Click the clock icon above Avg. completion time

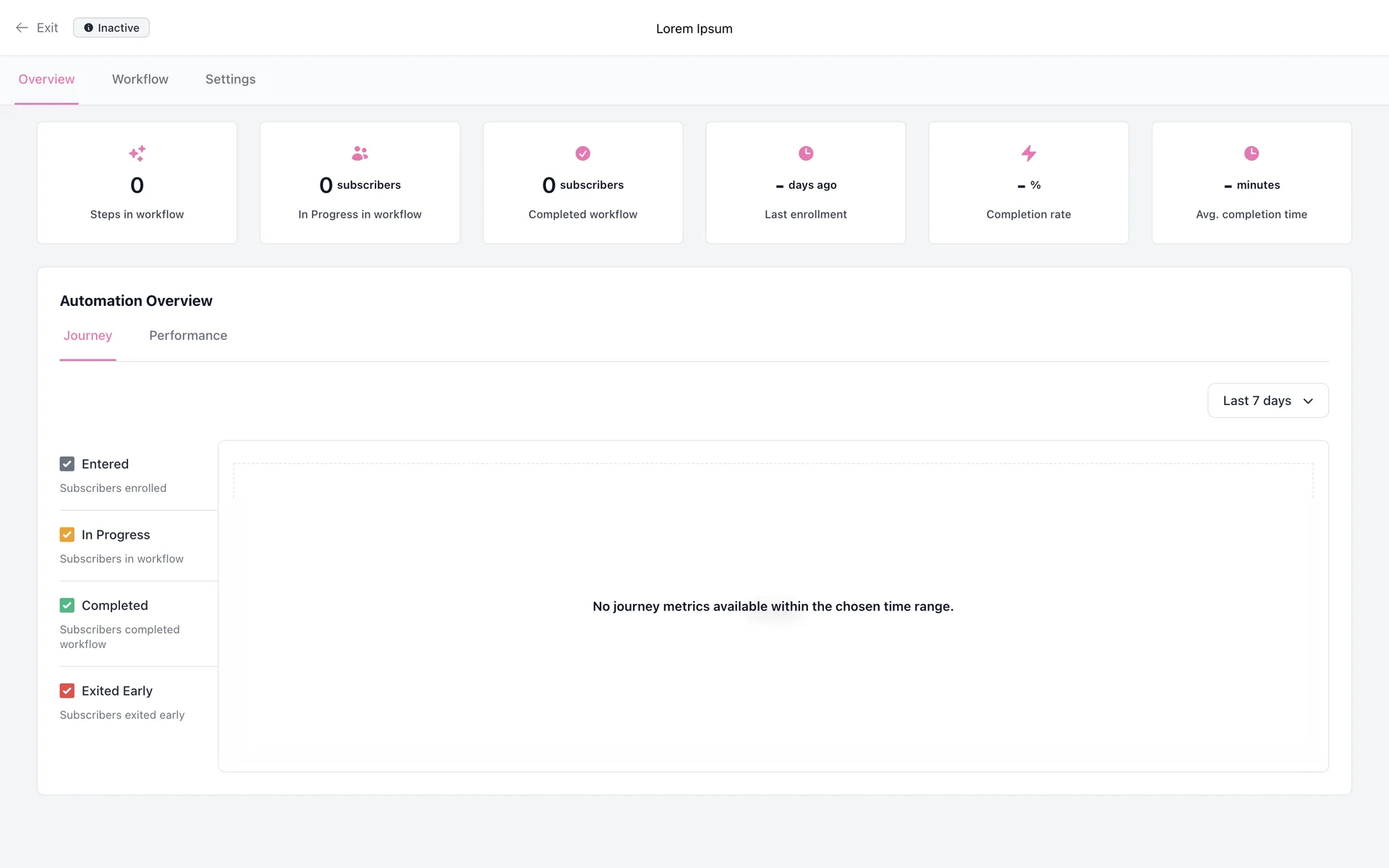pyautogui.click(x=1251, y=153)
